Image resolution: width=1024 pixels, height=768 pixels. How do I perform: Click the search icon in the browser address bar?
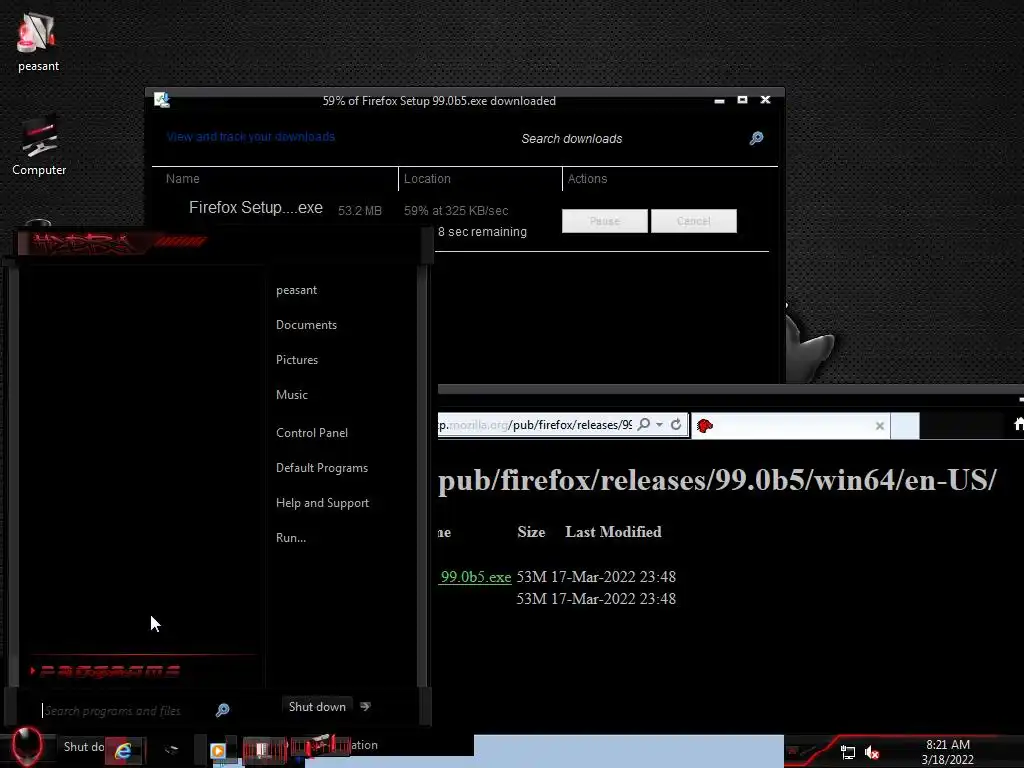pos(644,424)
